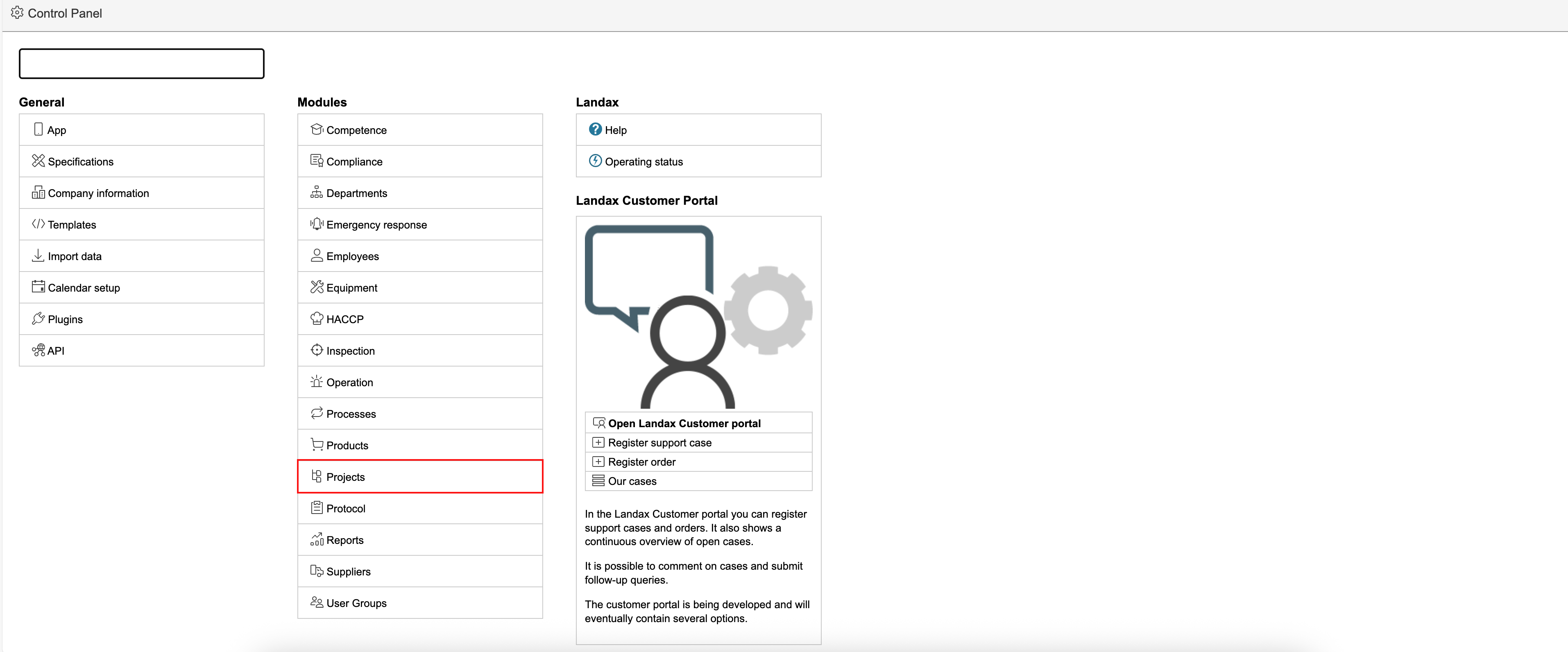1568x652 pixels.
Task: Click the Products shopping cart icon
Action: pyautogui.click(x=317, y=444)
